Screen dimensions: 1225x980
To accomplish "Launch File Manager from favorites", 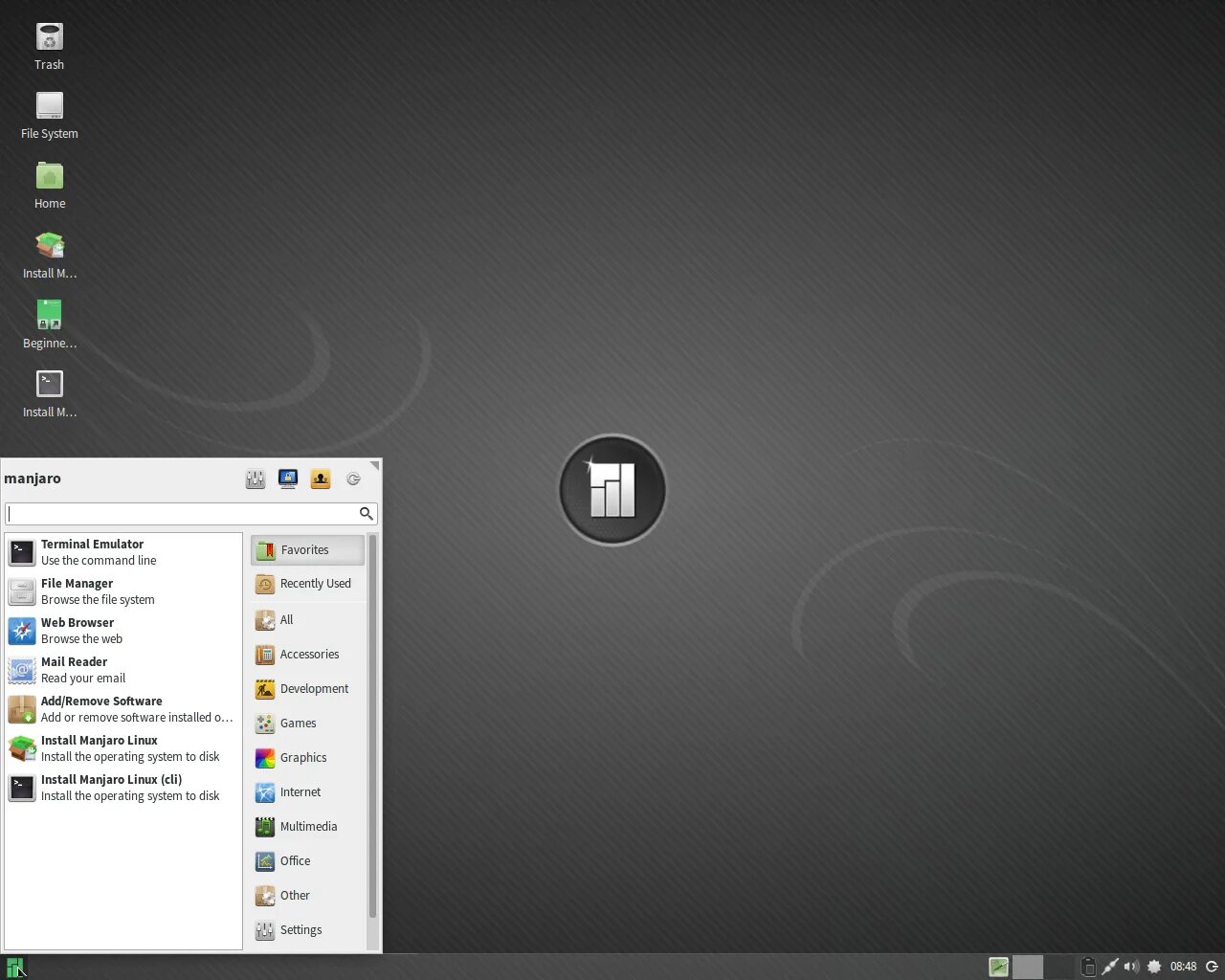I will click(122, 591).
